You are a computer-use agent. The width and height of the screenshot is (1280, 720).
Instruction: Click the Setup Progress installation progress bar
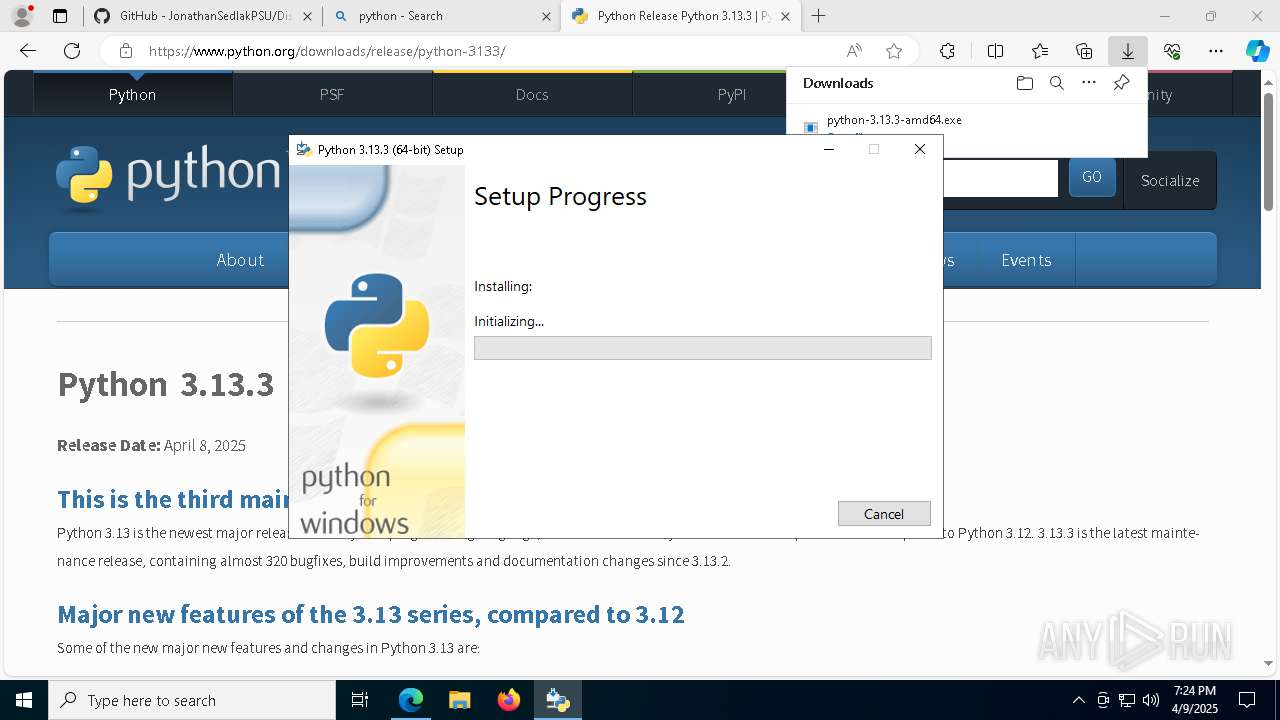coord(702,348)
